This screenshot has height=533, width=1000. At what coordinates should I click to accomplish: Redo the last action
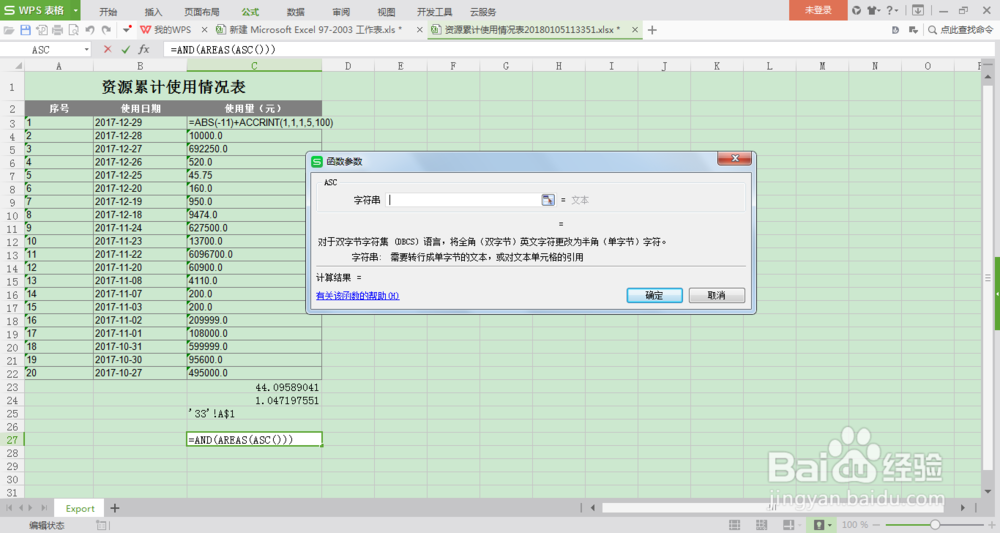(107, 30)
